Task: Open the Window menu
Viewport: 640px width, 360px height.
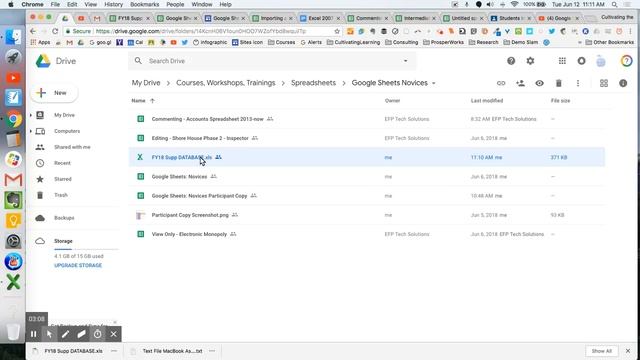Action: 202,4
